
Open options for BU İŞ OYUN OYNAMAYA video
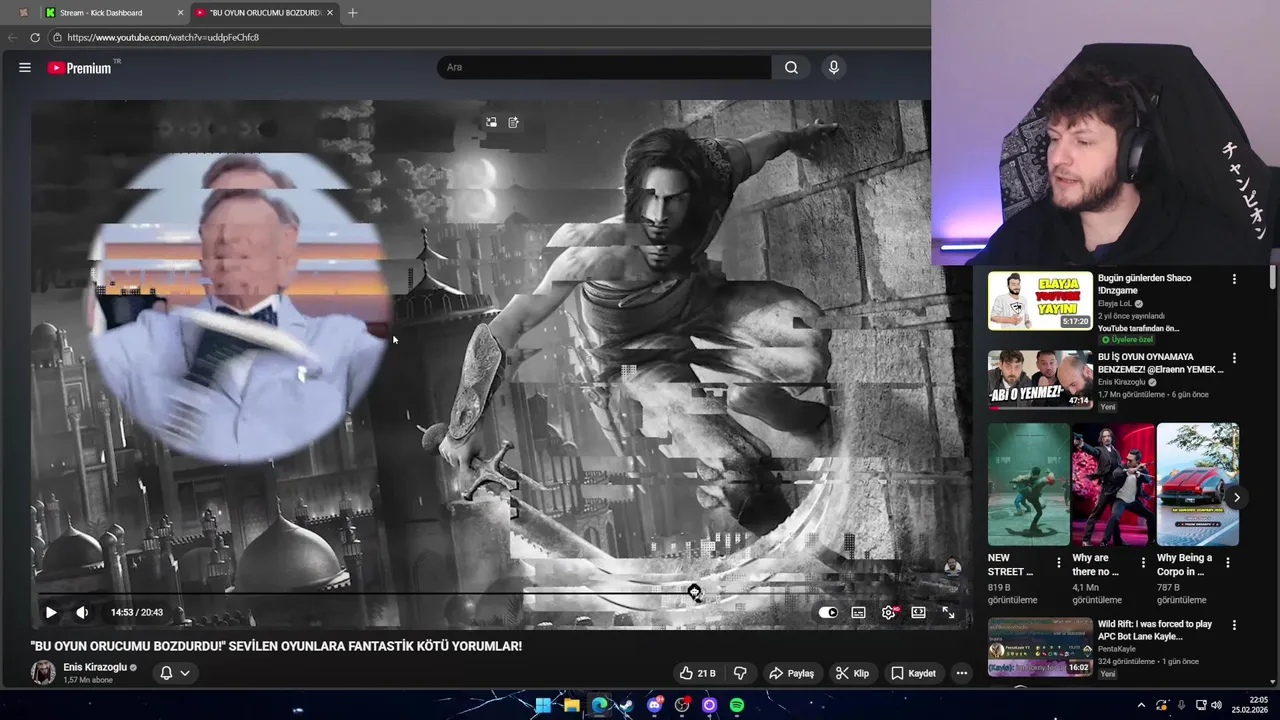(x=1234, y=358)
